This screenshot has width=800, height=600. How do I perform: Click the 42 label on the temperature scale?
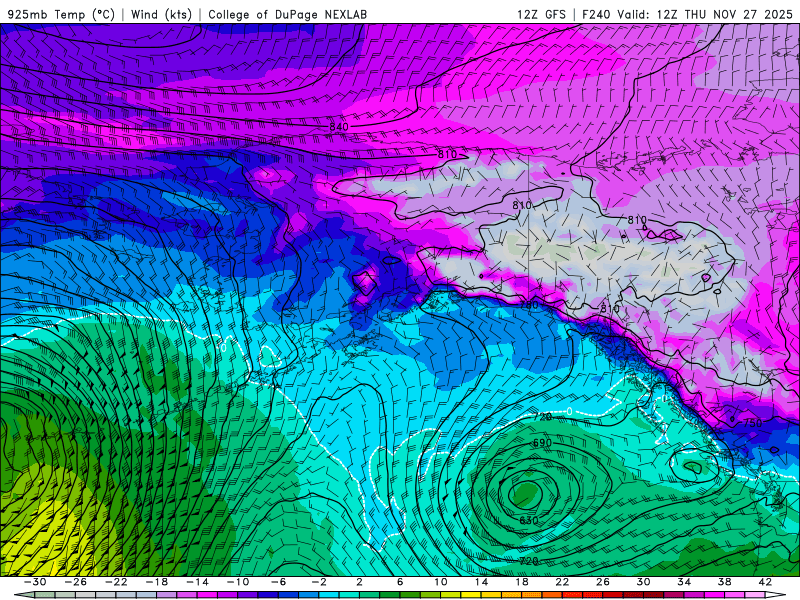[x=765, y=582]
